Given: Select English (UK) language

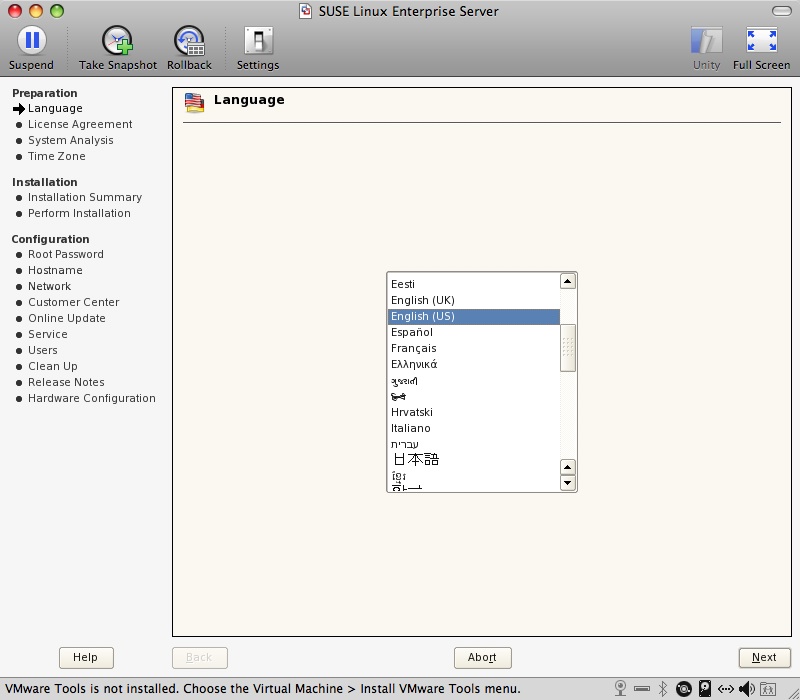Looking at the screenshot, I should click(x=473, y=300).
